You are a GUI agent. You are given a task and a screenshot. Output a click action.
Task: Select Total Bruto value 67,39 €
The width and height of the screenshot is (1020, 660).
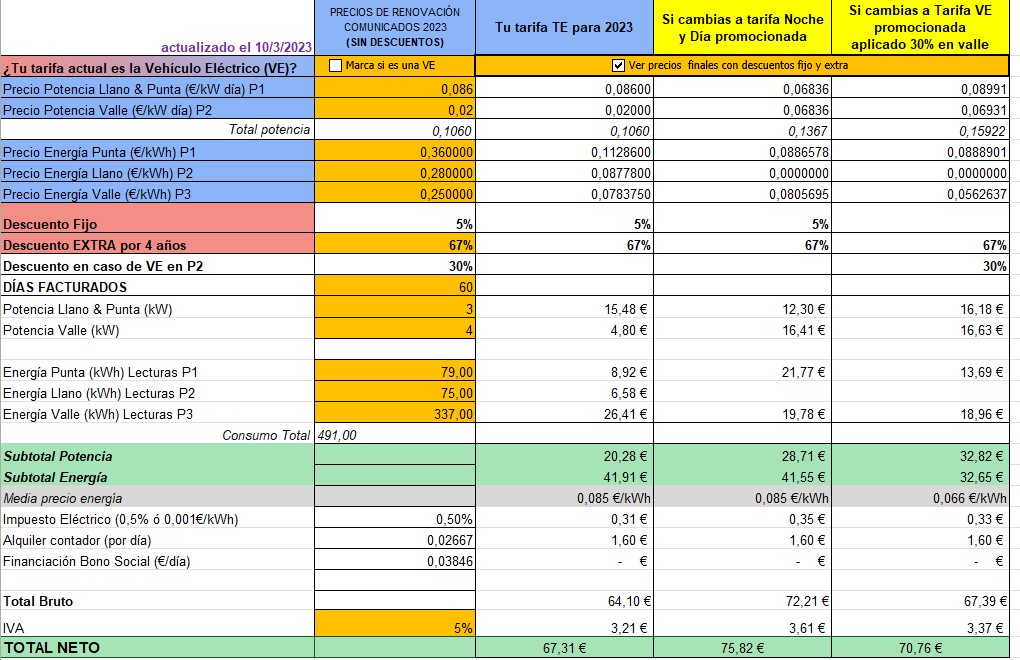pos(985,601)
